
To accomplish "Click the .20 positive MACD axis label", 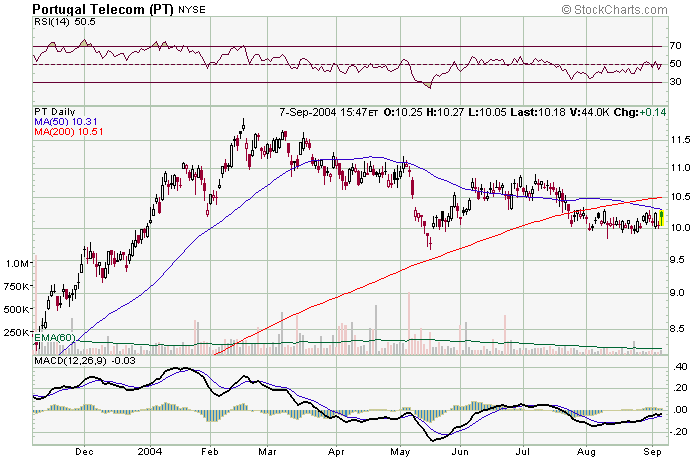I will (x=680, y=387).
